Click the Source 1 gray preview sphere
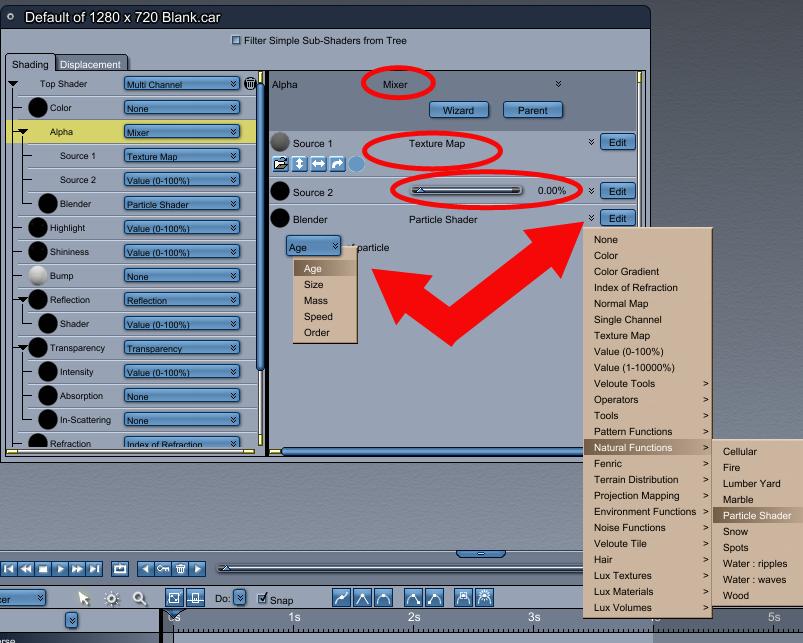The image size is (803, 643). point(280,142)
